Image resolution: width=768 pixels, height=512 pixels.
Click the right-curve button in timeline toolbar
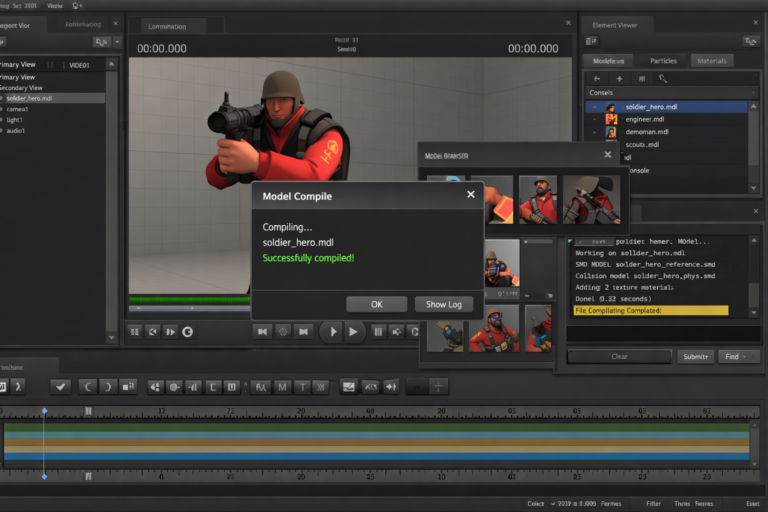pyautogui.click(x=107, y=387)
